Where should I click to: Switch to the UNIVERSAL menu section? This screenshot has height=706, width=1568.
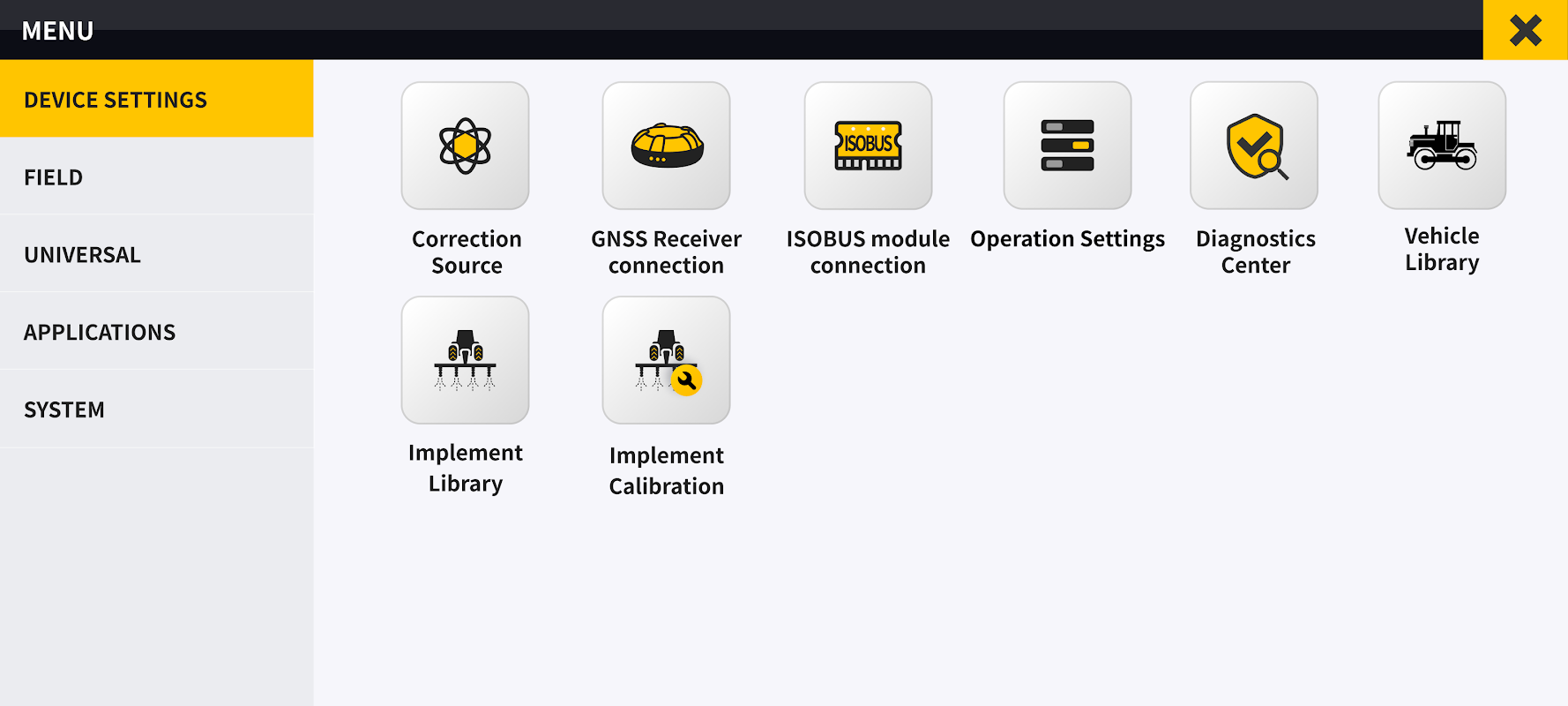(x=156, y=254)
